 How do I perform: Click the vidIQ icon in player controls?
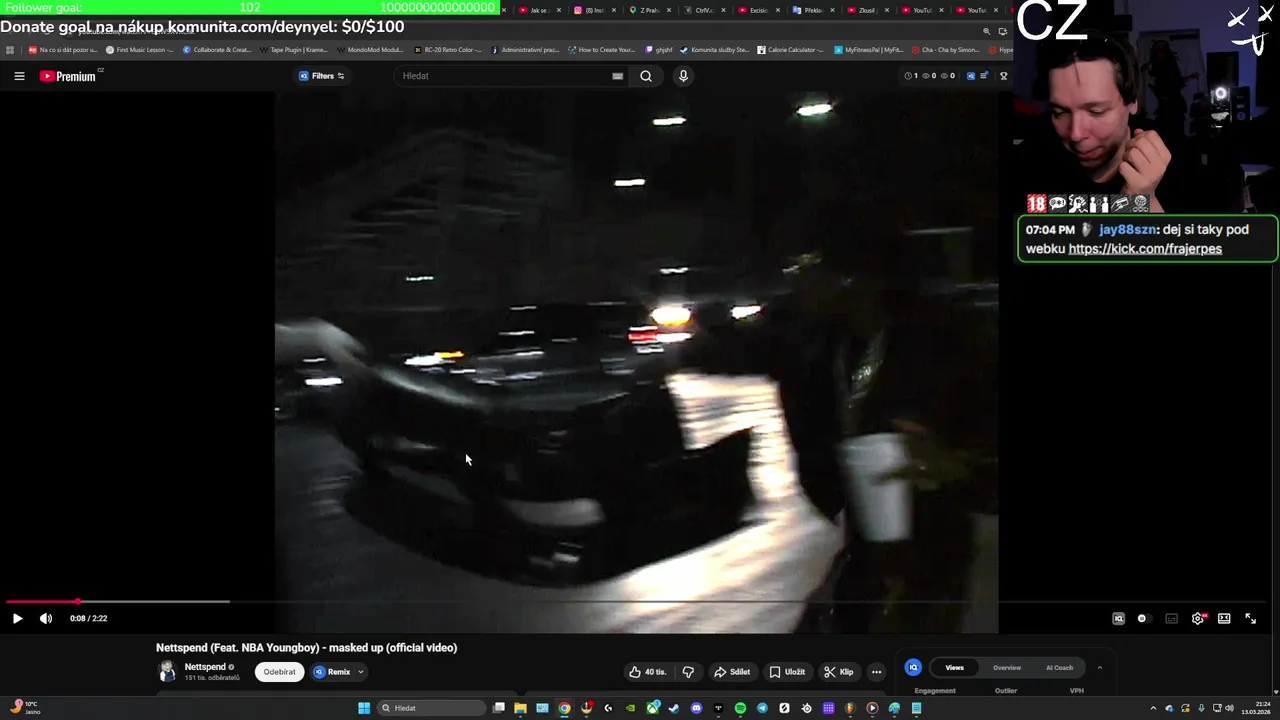[1118, 618]
